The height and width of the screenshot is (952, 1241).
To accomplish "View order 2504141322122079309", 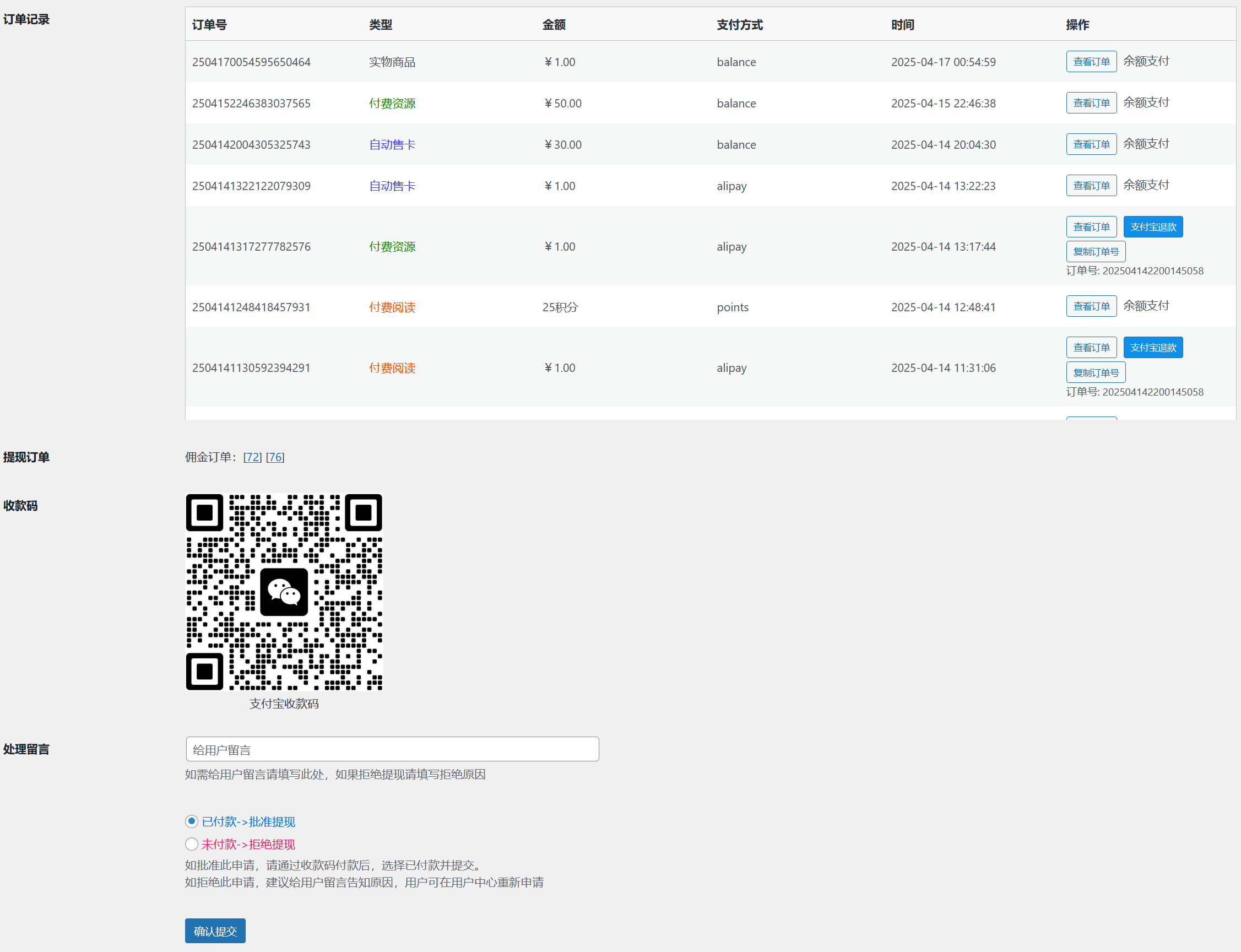I will point(1091,185).
